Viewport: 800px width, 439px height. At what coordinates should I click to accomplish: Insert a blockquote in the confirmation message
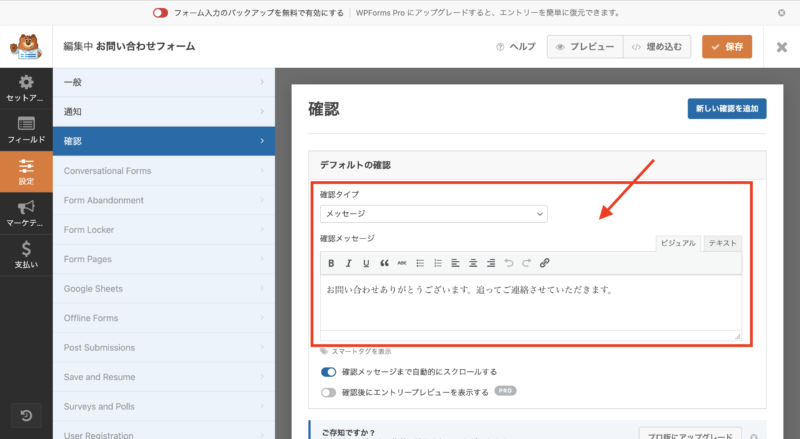point(384,263)
